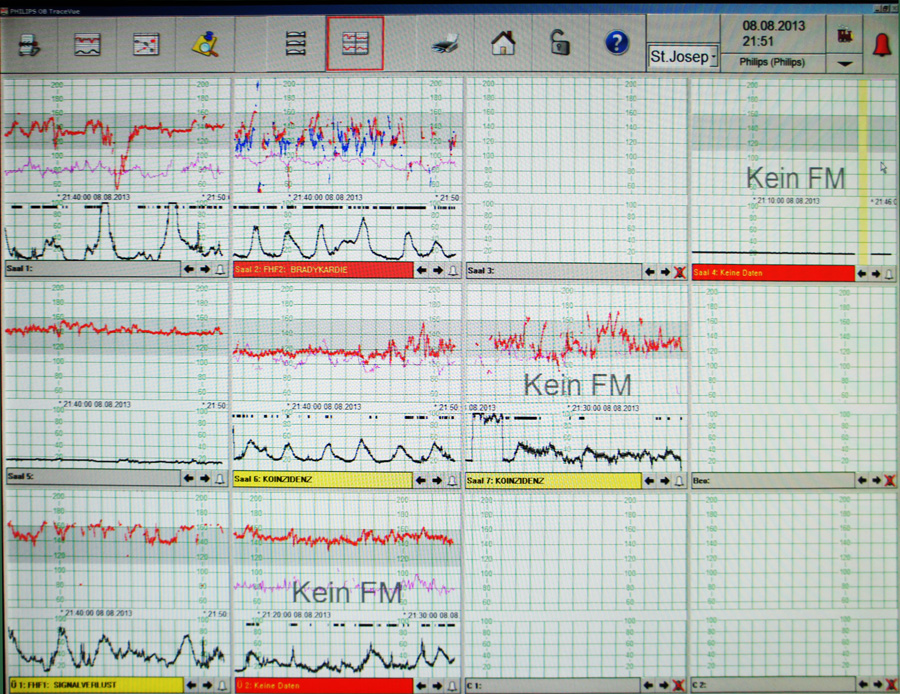The image size is (900, 694).
Task: Toggle the alarm bell for Saal 1
Action: click(221, 269)
